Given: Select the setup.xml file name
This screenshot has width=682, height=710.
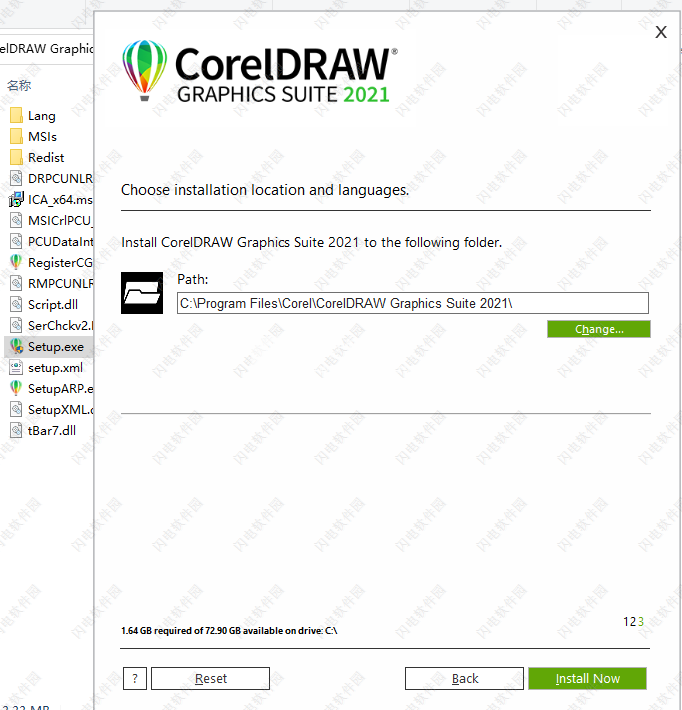Looking at the screenshot, I should tap(55, 368).
